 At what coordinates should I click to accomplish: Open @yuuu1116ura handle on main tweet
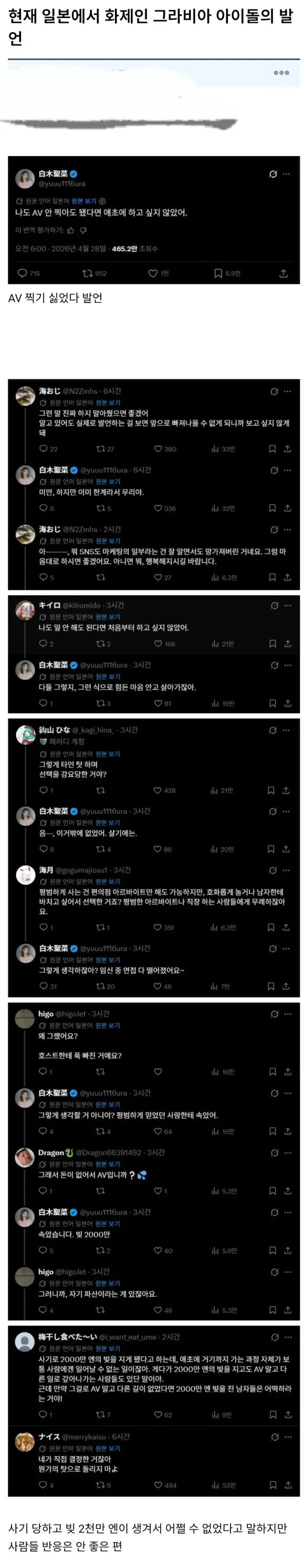(62, 184)
